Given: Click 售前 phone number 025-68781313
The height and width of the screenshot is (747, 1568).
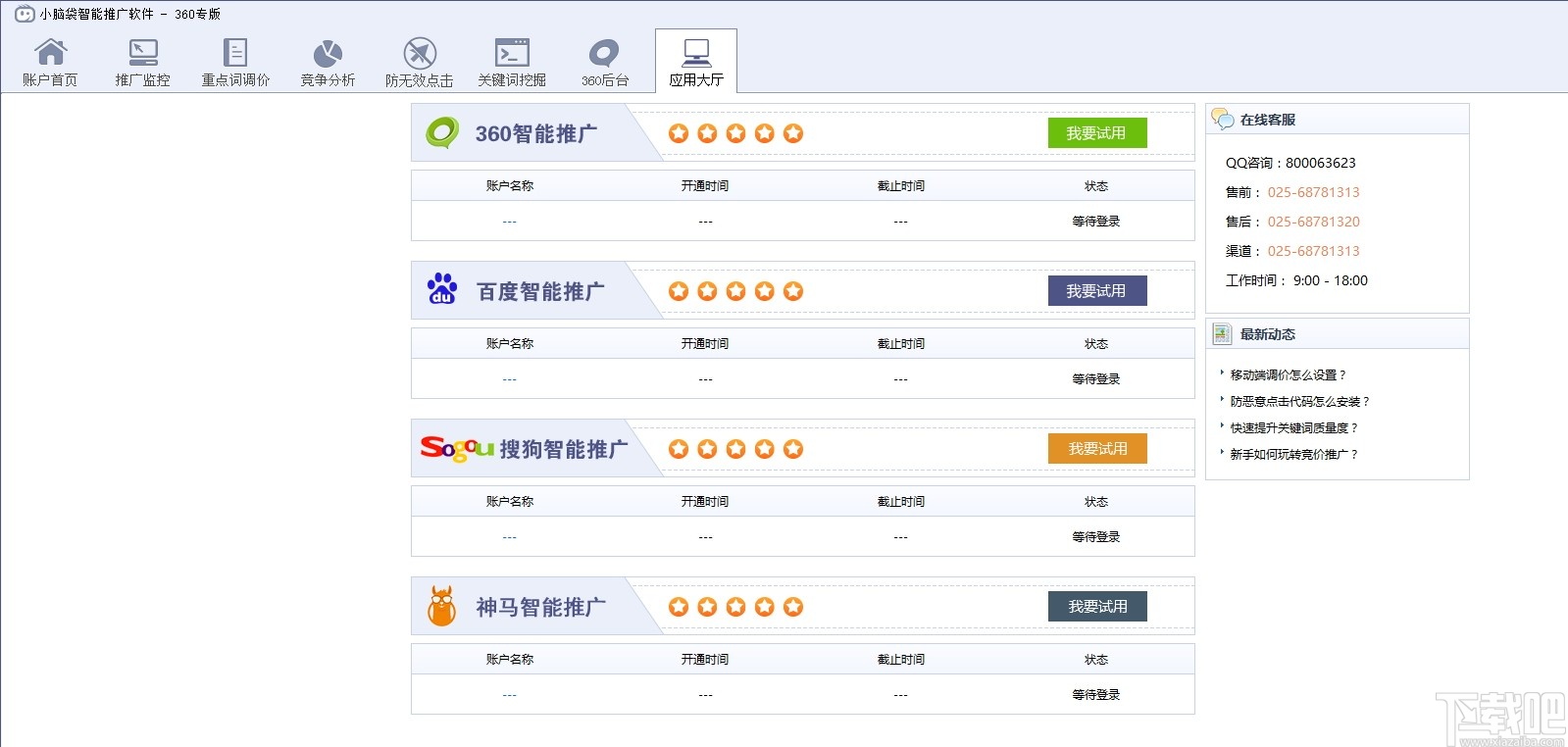Looking at the screenshot, I should tap(1314, 192).
